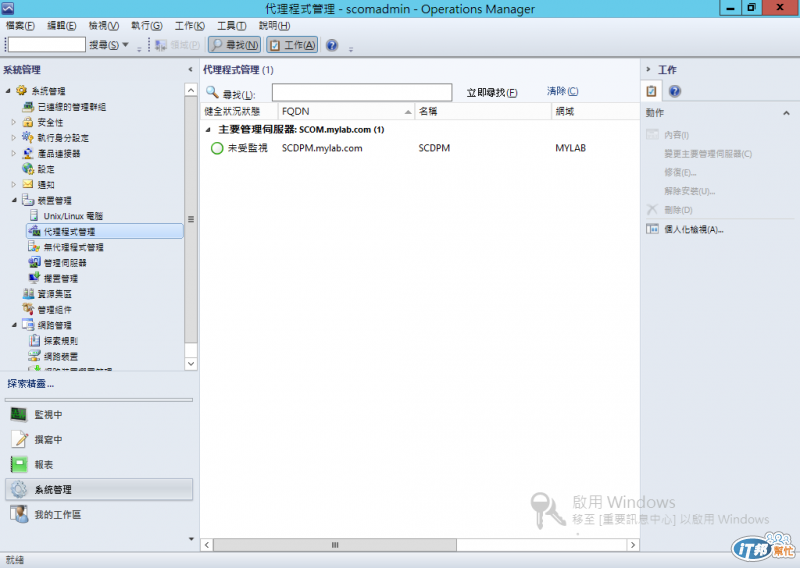Open the 管理組件 node
Image resolution: width=800 pixels, height=568 pixels.
54,310
